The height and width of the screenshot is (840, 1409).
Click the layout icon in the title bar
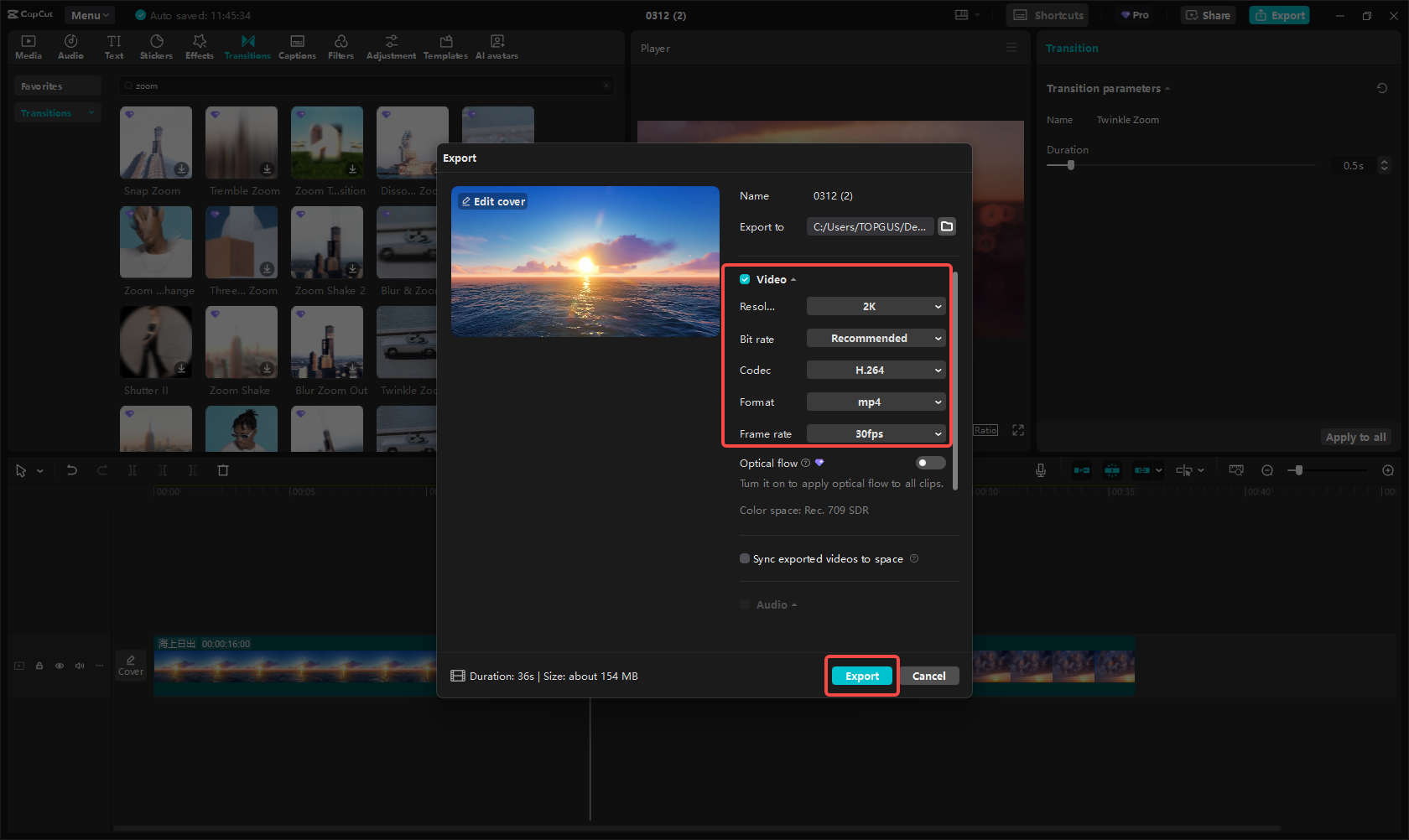coord(962,15)
